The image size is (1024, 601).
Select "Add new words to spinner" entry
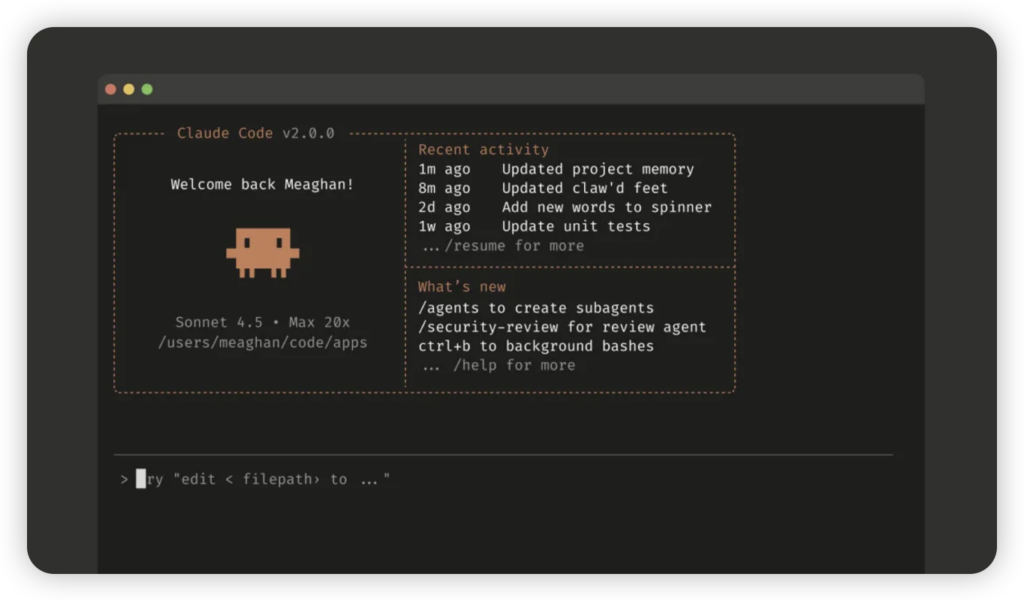(x=606, y=207)
